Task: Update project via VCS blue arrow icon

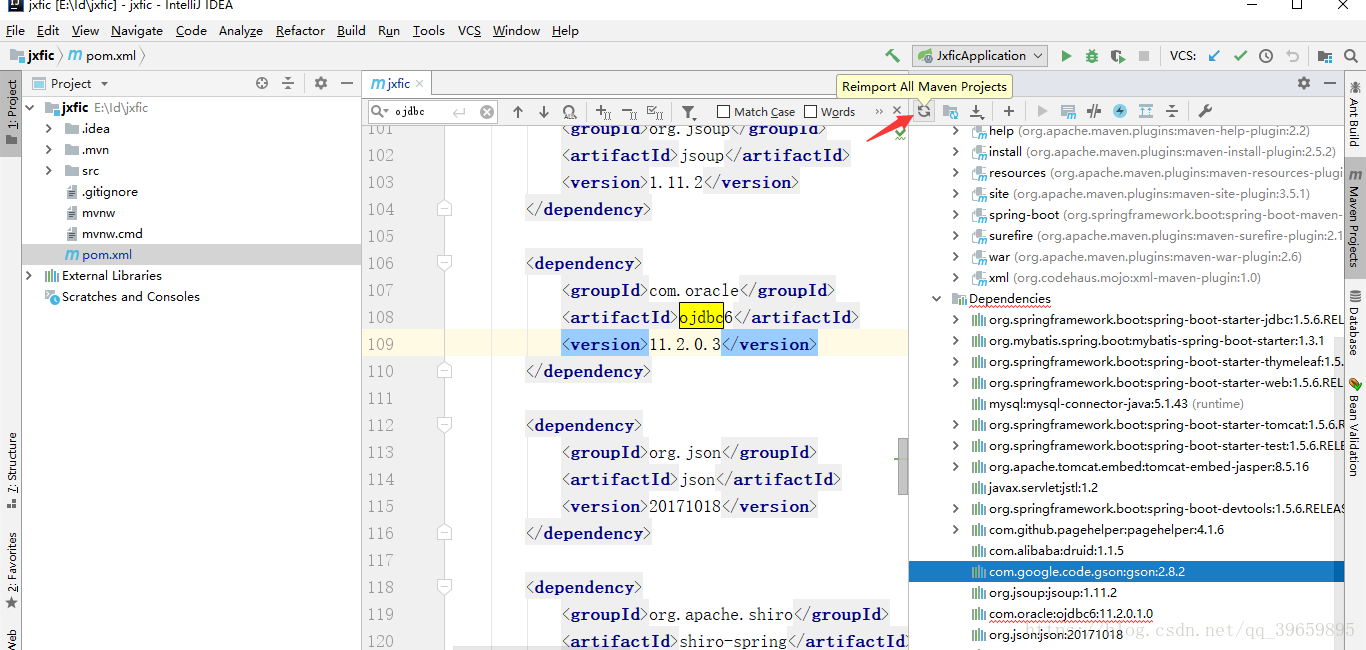Action: (1214, 56)
